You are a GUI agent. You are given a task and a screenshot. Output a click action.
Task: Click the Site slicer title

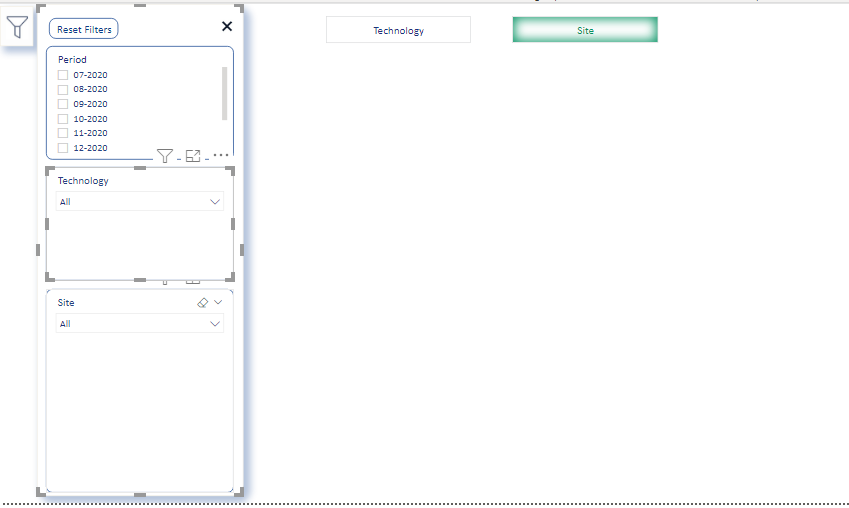click(66, 303)
